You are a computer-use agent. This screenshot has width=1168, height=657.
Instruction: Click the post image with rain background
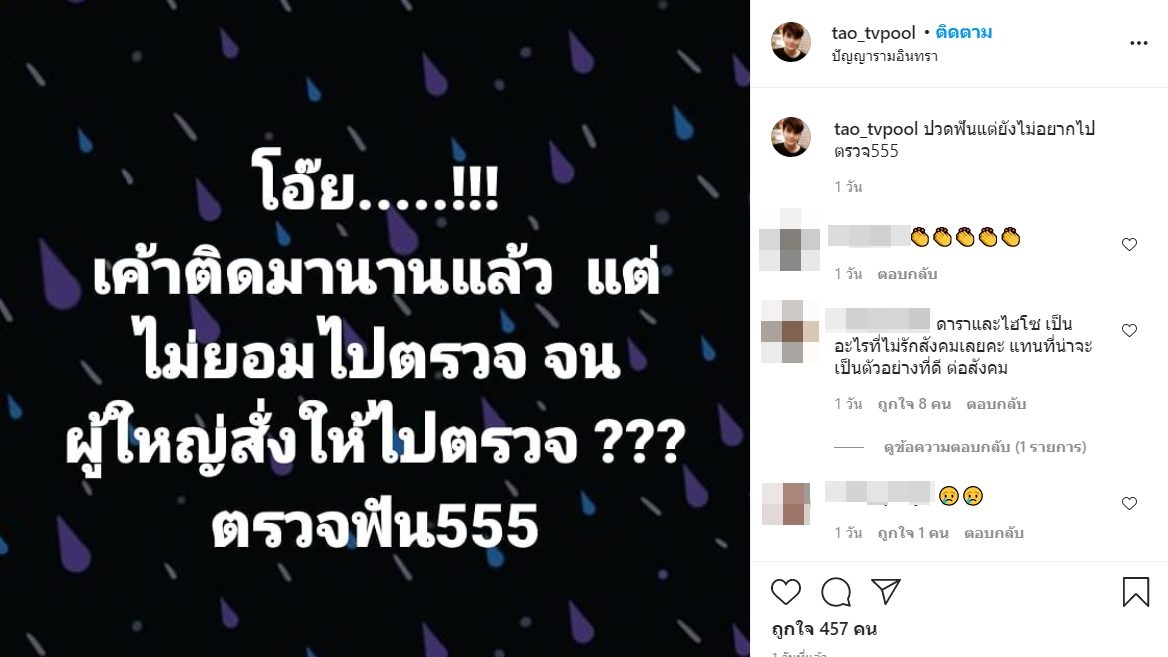click(375, 328)
